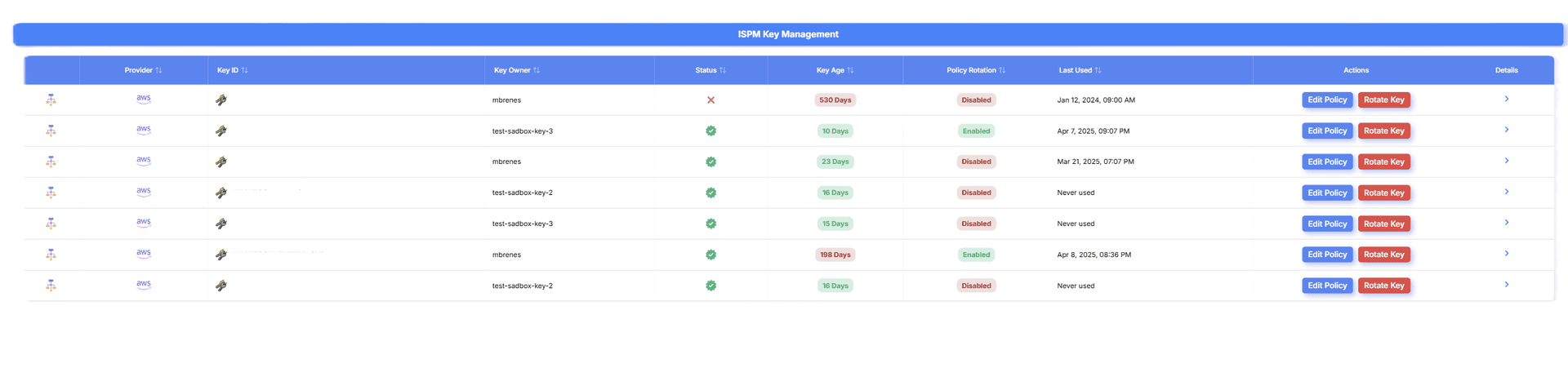Viewport: 1568px width, 390px height.
Task: Click the key icon in the 23 Days row
Action: pos(221,162)
